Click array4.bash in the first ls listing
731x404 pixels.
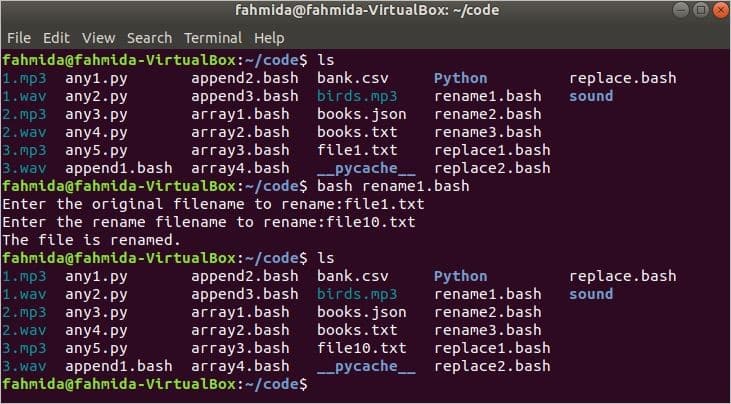tap(240, 168)
